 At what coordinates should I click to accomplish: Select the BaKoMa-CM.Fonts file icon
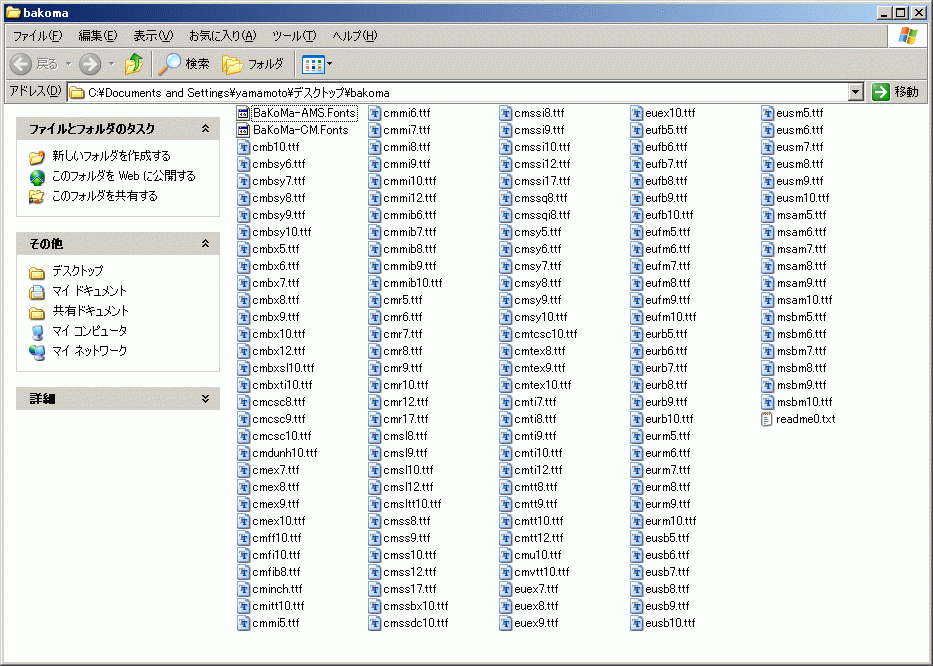pos(243,130)
